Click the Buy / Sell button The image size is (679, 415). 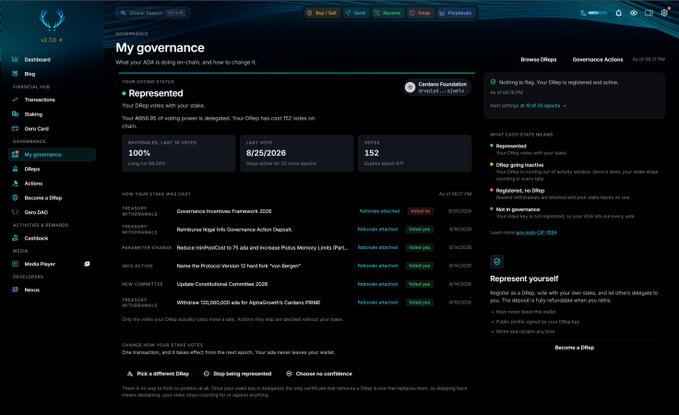click(322, 13)
